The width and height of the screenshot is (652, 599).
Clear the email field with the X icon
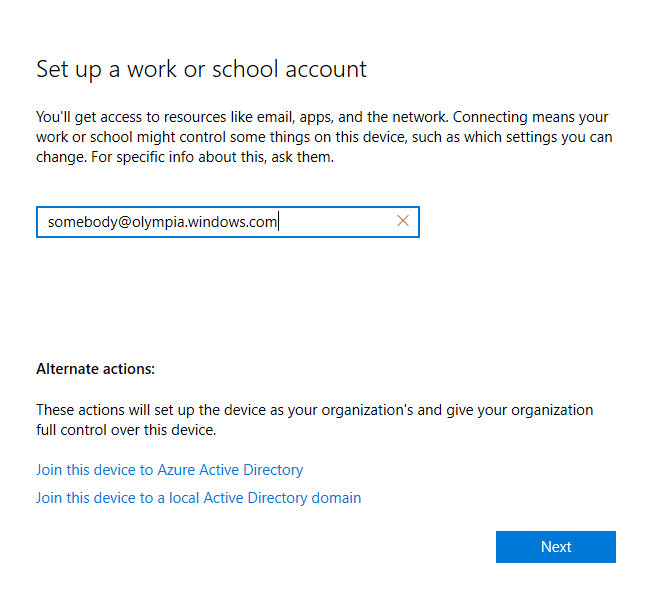pyautogui.click(x=403, y=221)
